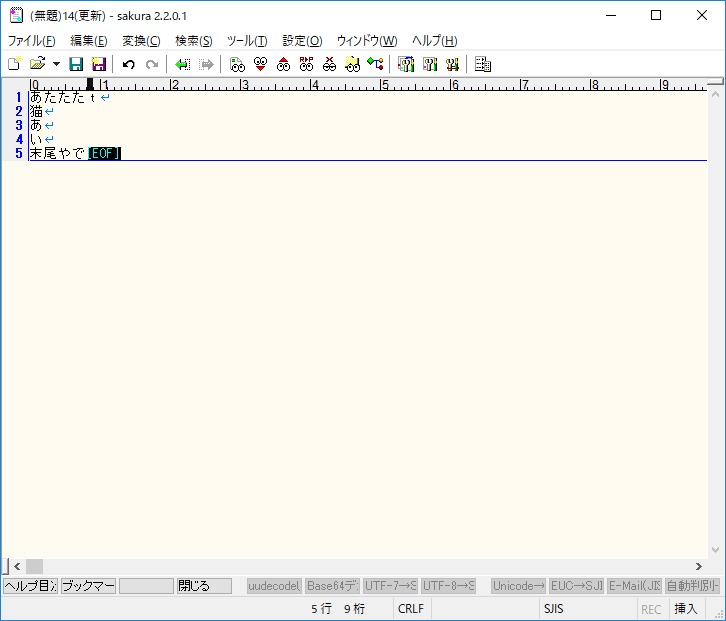
Task: Click the ヘルプ目次 function key button
Action: (31, 586)
